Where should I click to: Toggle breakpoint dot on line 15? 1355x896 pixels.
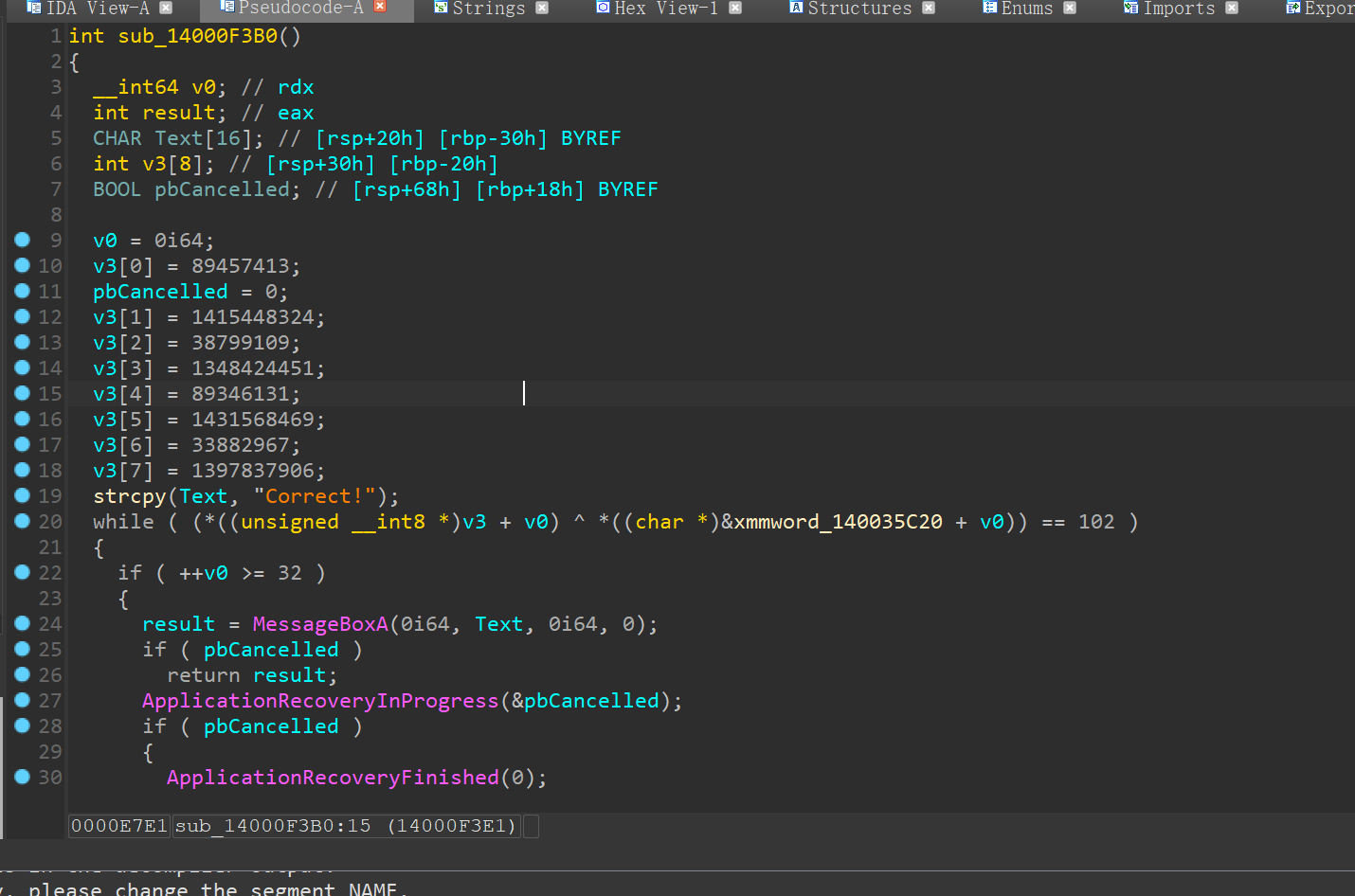click(23, 393)
